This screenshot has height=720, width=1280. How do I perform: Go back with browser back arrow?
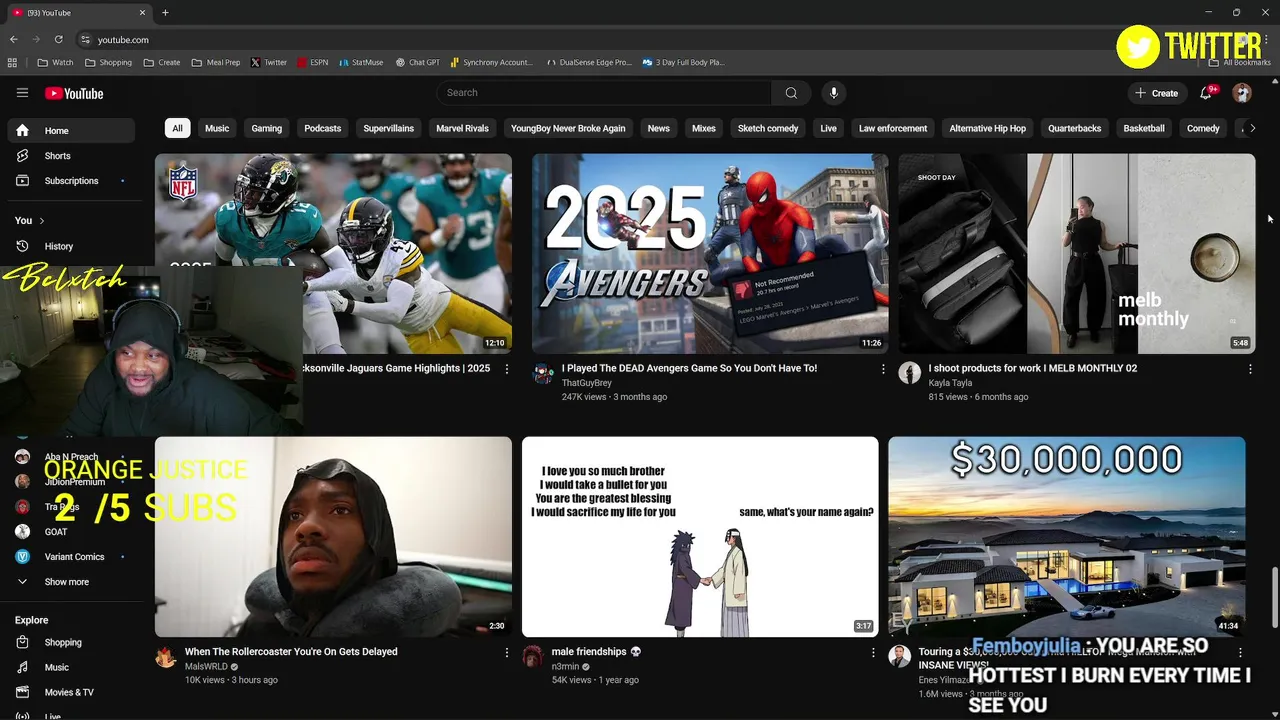pyautogui.click(x=14, y=39)
